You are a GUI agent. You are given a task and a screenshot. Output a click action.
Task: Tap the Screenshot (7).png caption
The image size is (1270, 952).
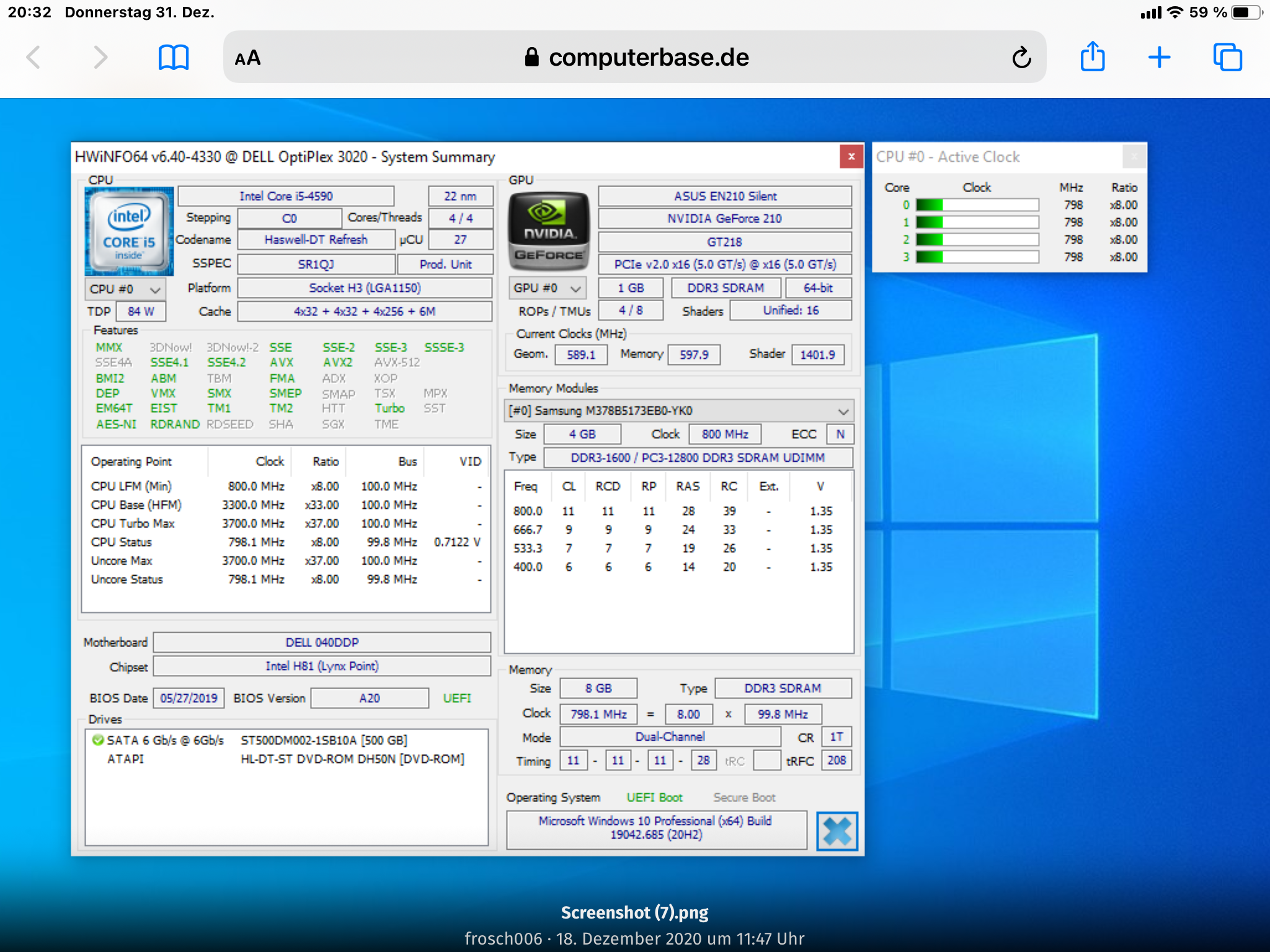pyautogui.click(x=634, y=912)
